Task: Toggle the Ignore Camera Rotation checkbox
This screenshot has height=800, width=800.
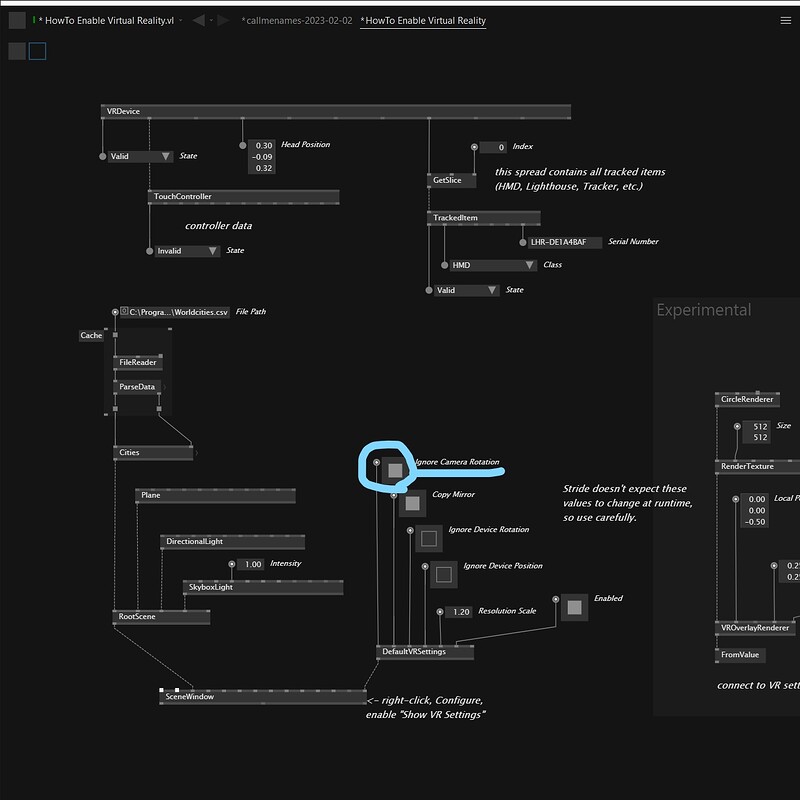Action: [395, 470]
